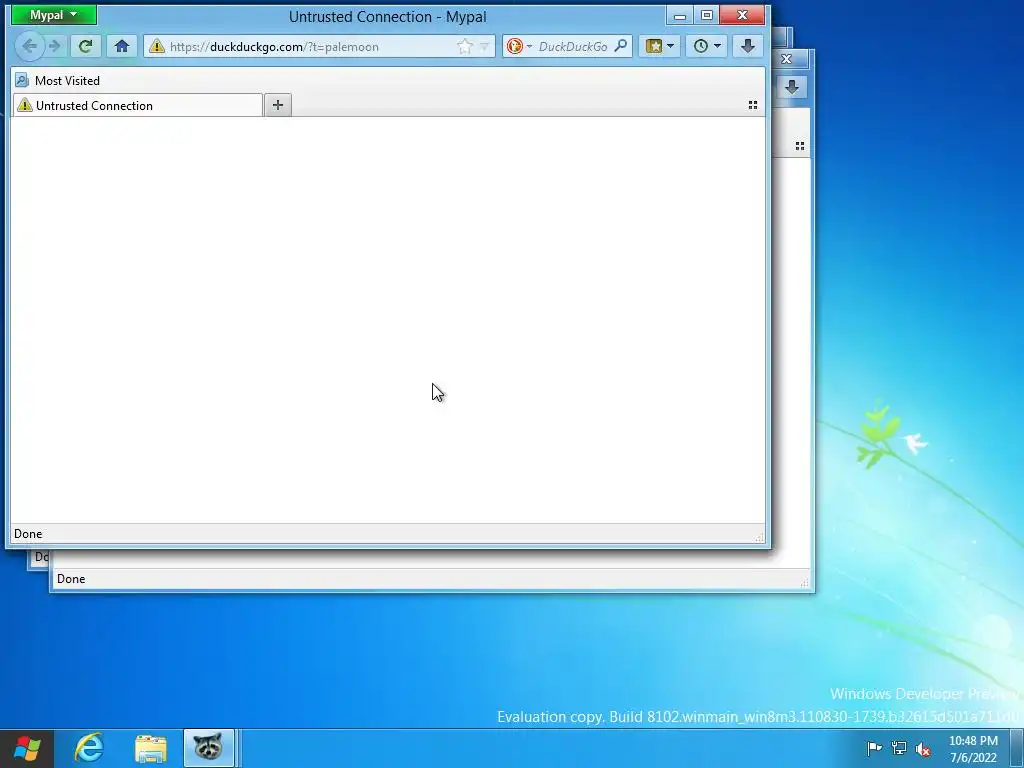Open Downloads in the front Mypal window

click(x=748, y=46)
